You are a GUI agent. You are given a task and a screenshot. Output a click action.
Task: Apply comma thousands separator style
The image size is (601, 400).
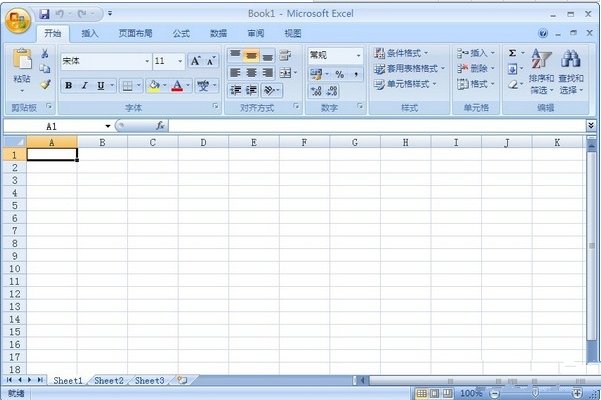point(356,74)
